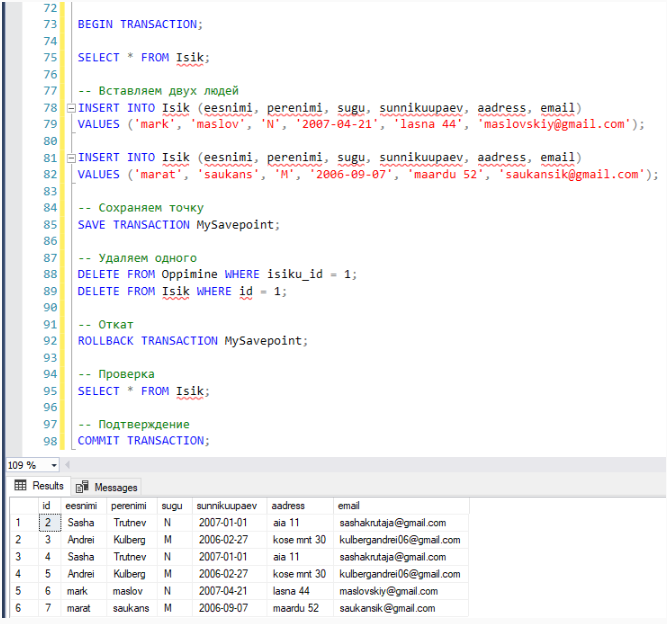Click the maardu 52 address cell
This screenshot has height=624, width=667.
pyautogui.click(x=297, y=608)
